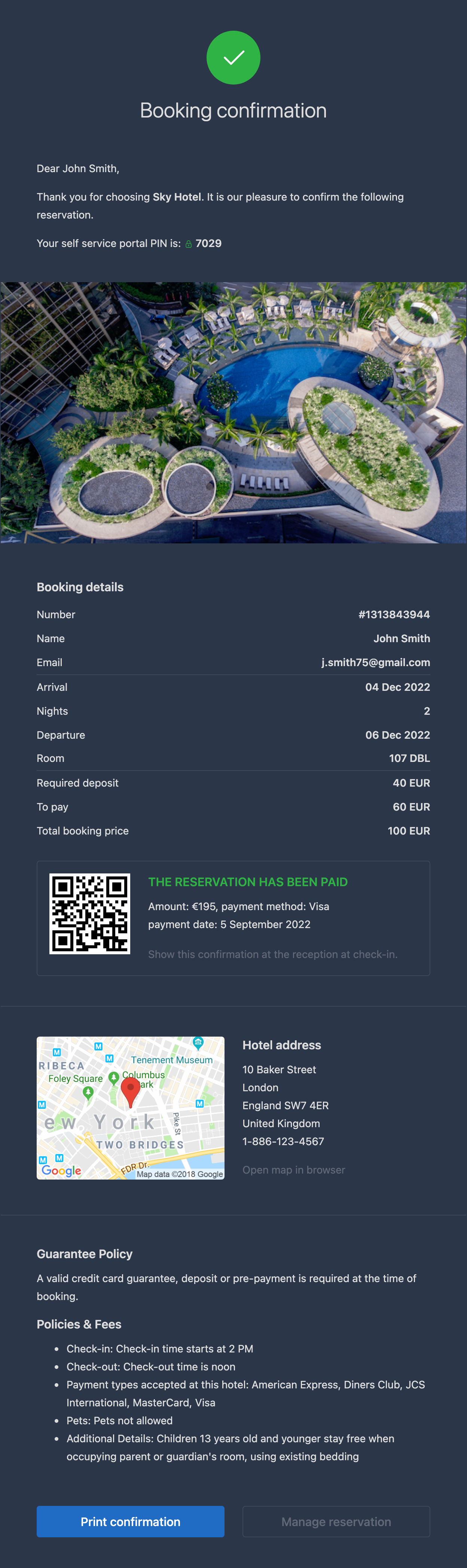Click the 10 Baker Street address line
Image resolution: width=467 pixels, height=1568 pixels.
279,1070
